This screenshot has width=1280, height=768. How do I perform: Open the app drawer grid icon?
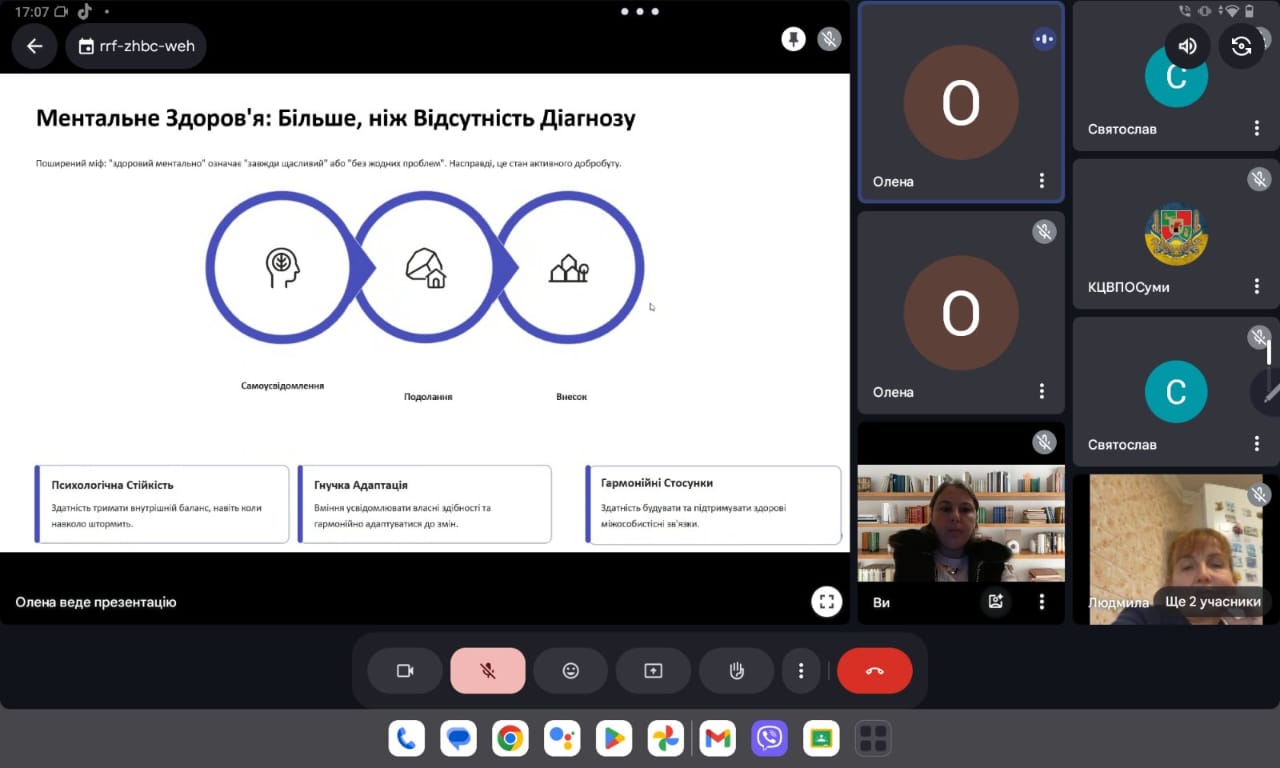tap(873, 739)
